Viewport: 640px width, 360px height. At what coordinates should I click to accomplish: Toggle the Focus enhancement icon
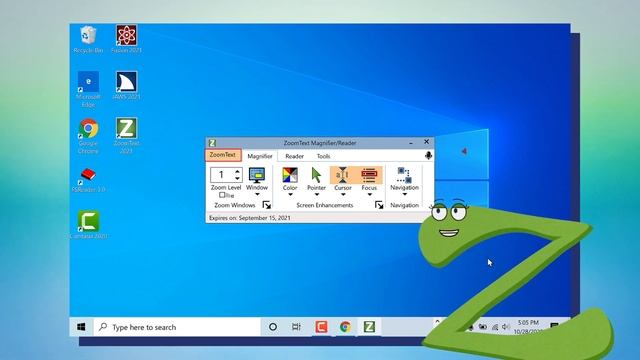[x=369, y=175]
